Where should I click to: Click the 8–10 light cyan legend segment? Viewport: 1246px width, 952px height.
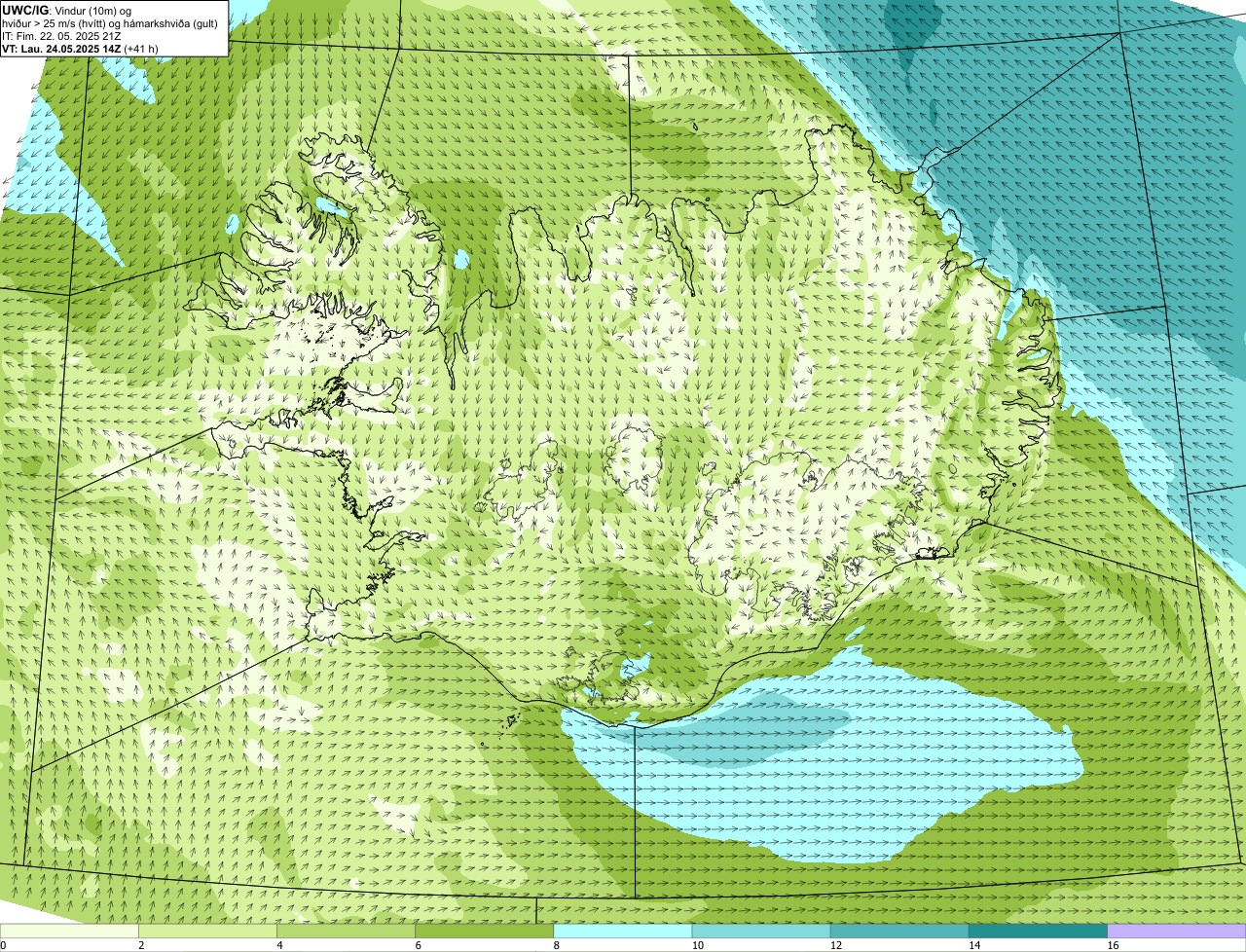point(623,931)
